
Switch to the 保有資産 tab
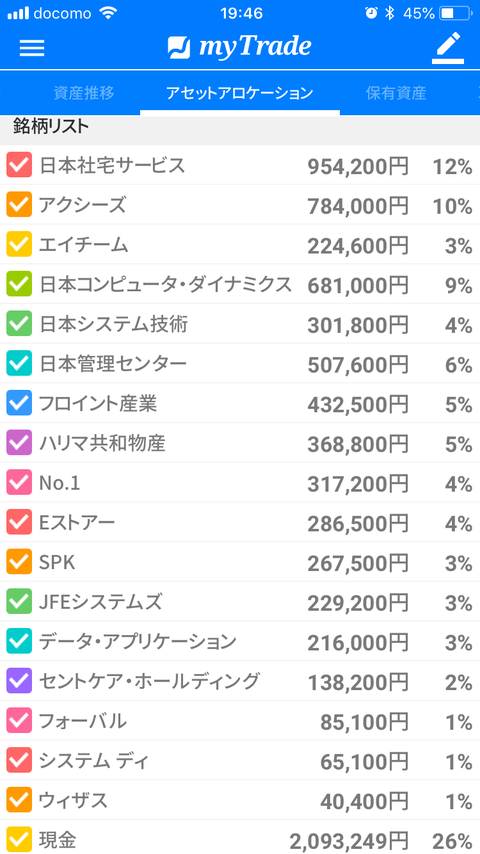pos(396,93)
